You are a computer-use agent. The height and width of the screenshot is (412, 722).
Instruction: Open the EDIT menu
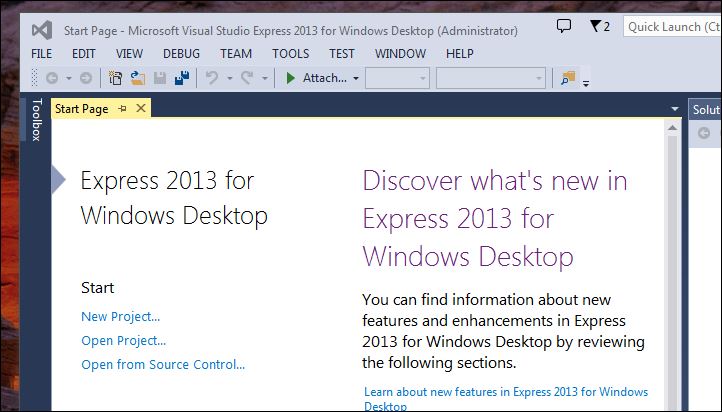83,53
